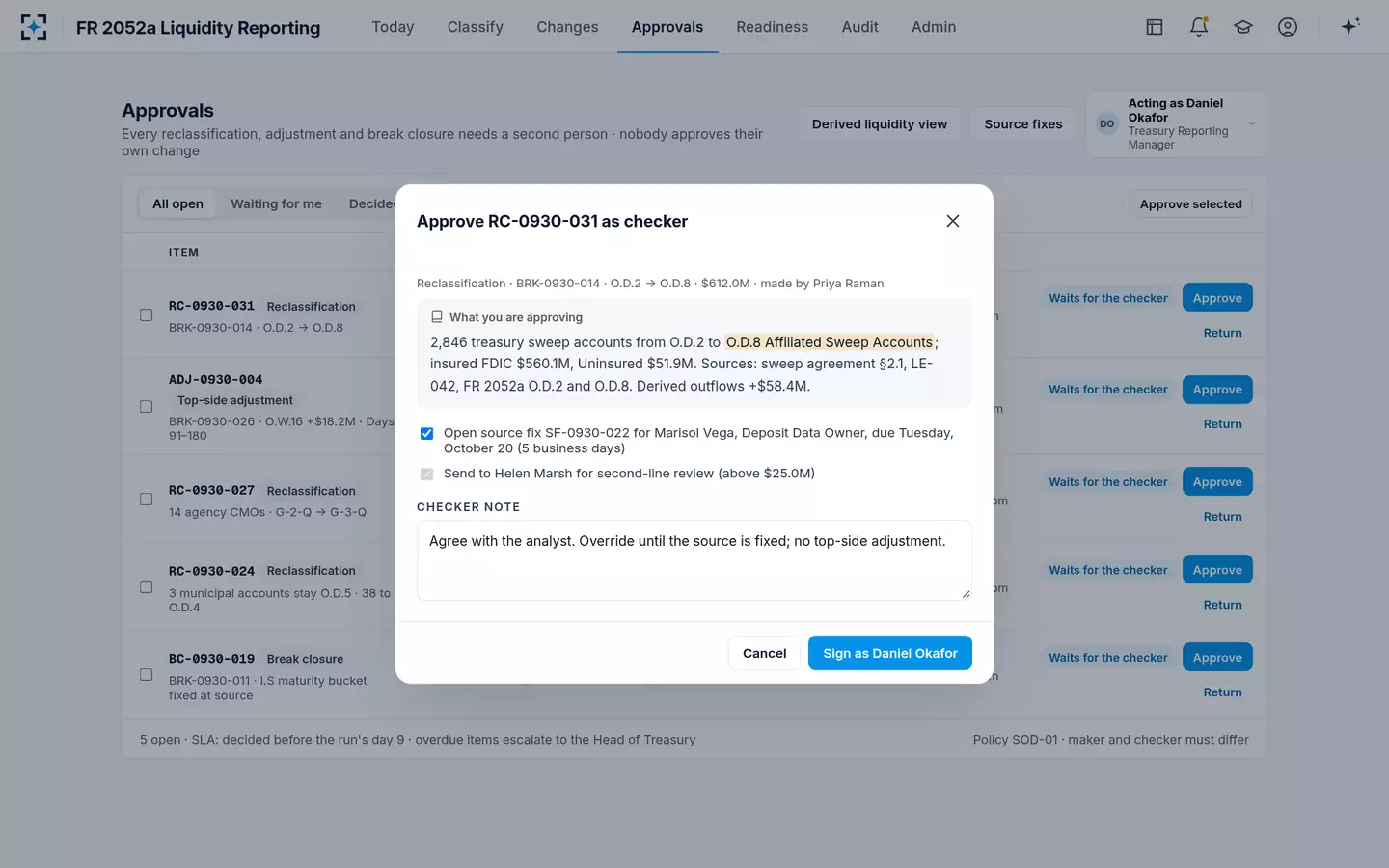Open notifications bell icon
Image resolution: width=1389 pixels, height=868 pixels.
(x=1199, y=27)
